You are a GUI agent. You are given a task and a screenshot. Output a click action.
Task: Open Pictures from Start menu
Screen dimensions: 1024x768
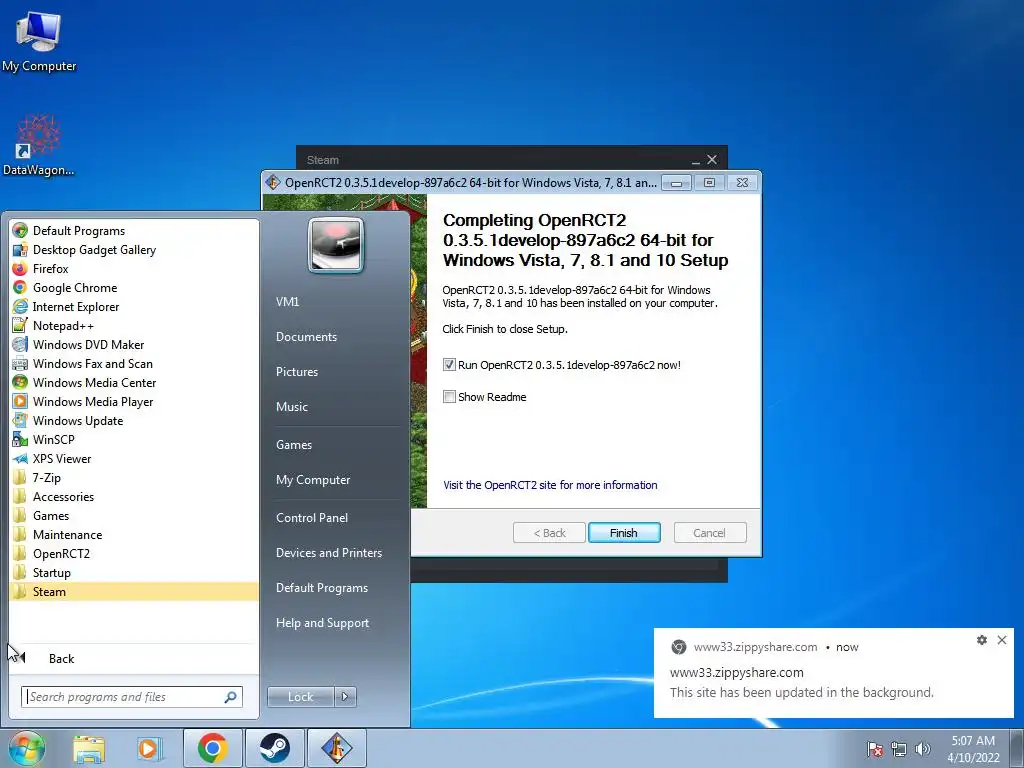296,372
